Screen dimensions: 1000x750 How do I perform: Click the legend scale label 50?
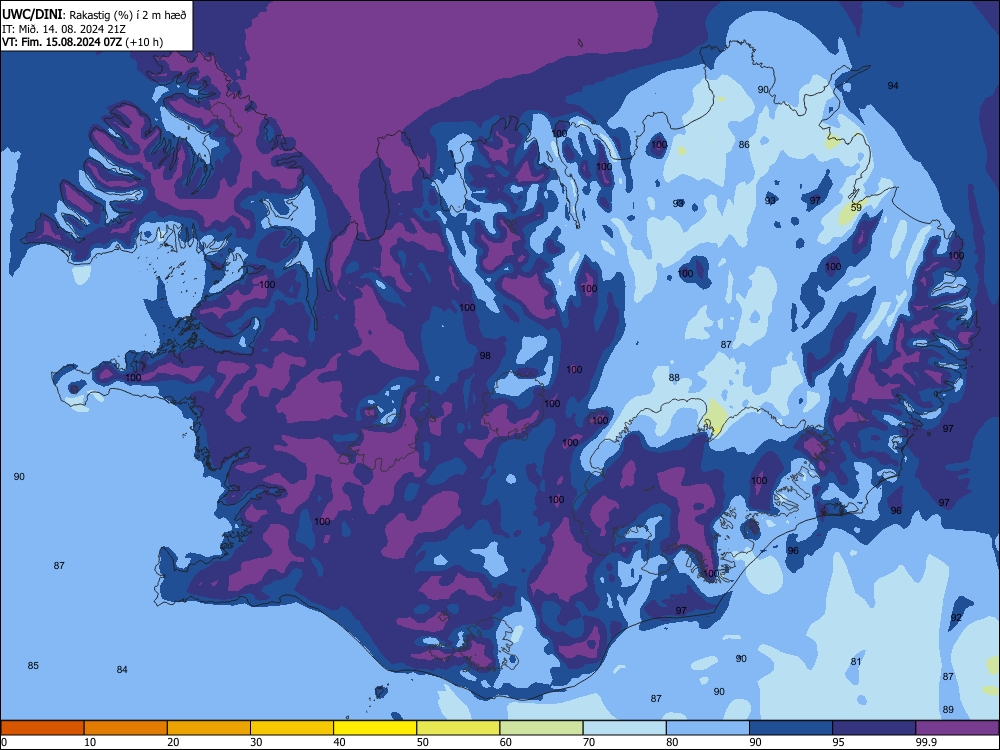(423, 742)
